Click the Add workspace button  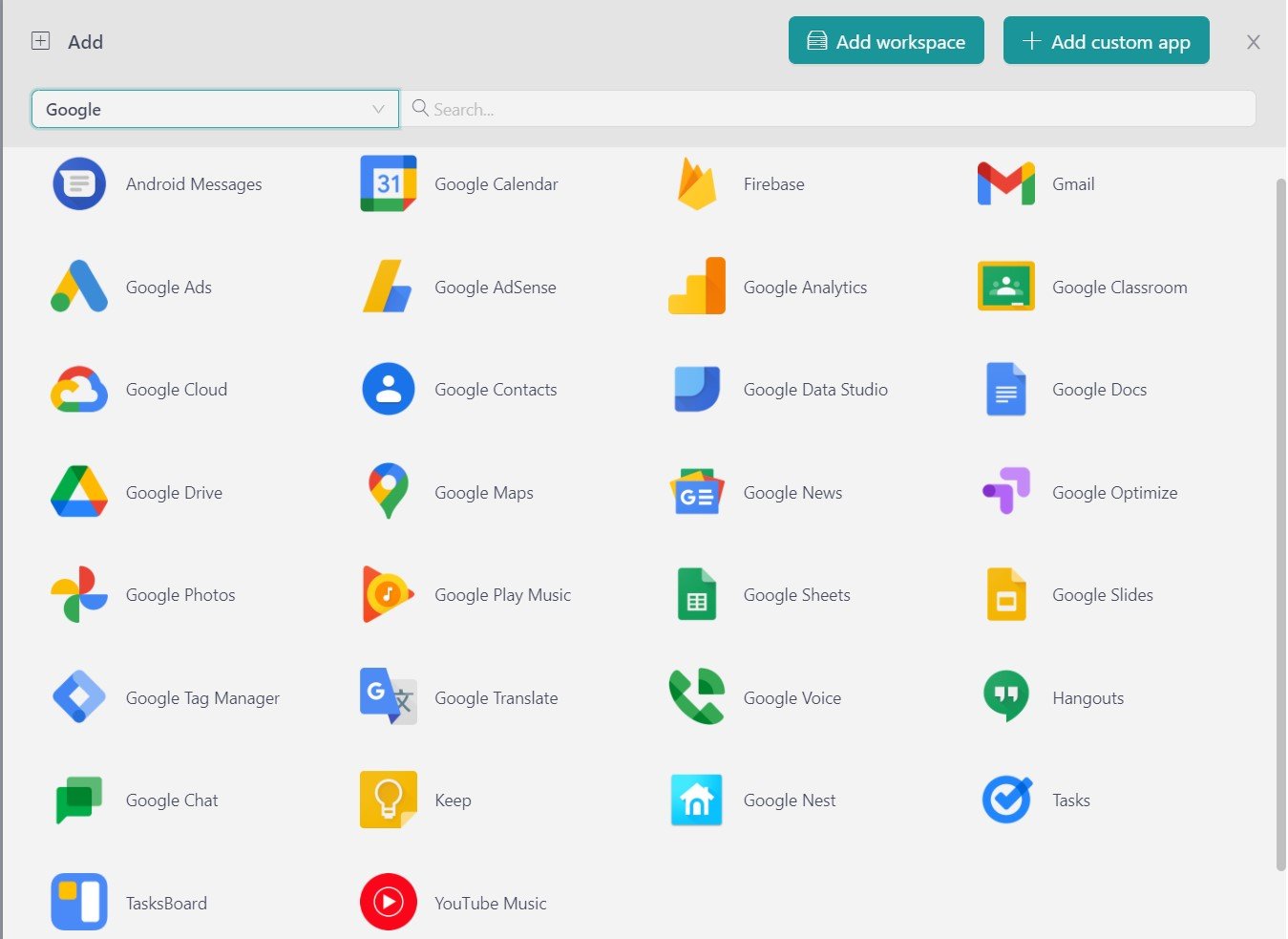click(x=885, y=40)
